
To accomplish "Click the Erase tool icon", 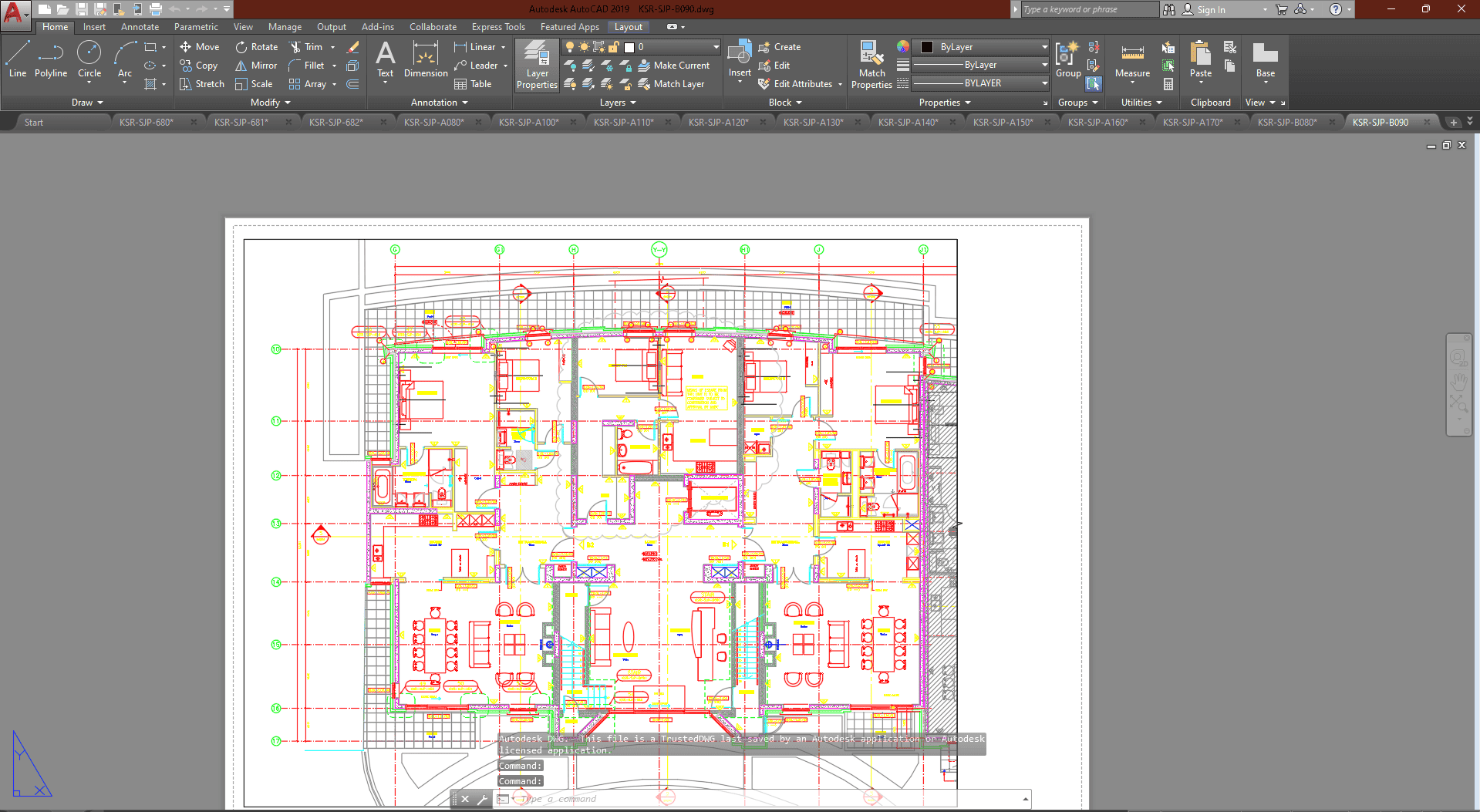I will (x=353, y=47).
